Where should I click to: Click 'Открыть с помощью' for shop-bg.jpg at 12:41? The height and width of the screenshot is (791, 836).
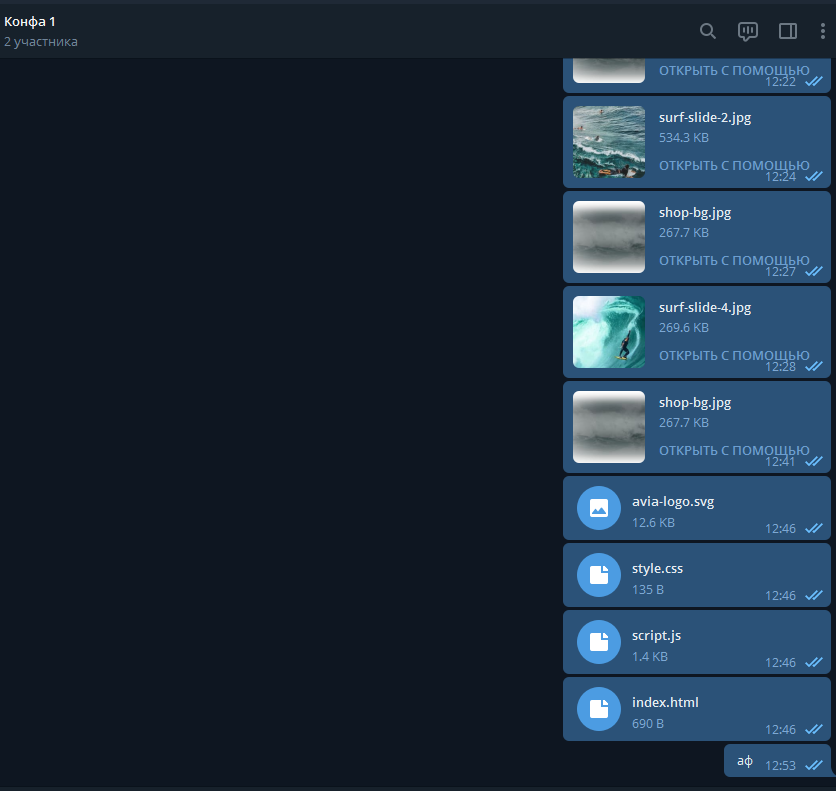(x=734, y=450)
